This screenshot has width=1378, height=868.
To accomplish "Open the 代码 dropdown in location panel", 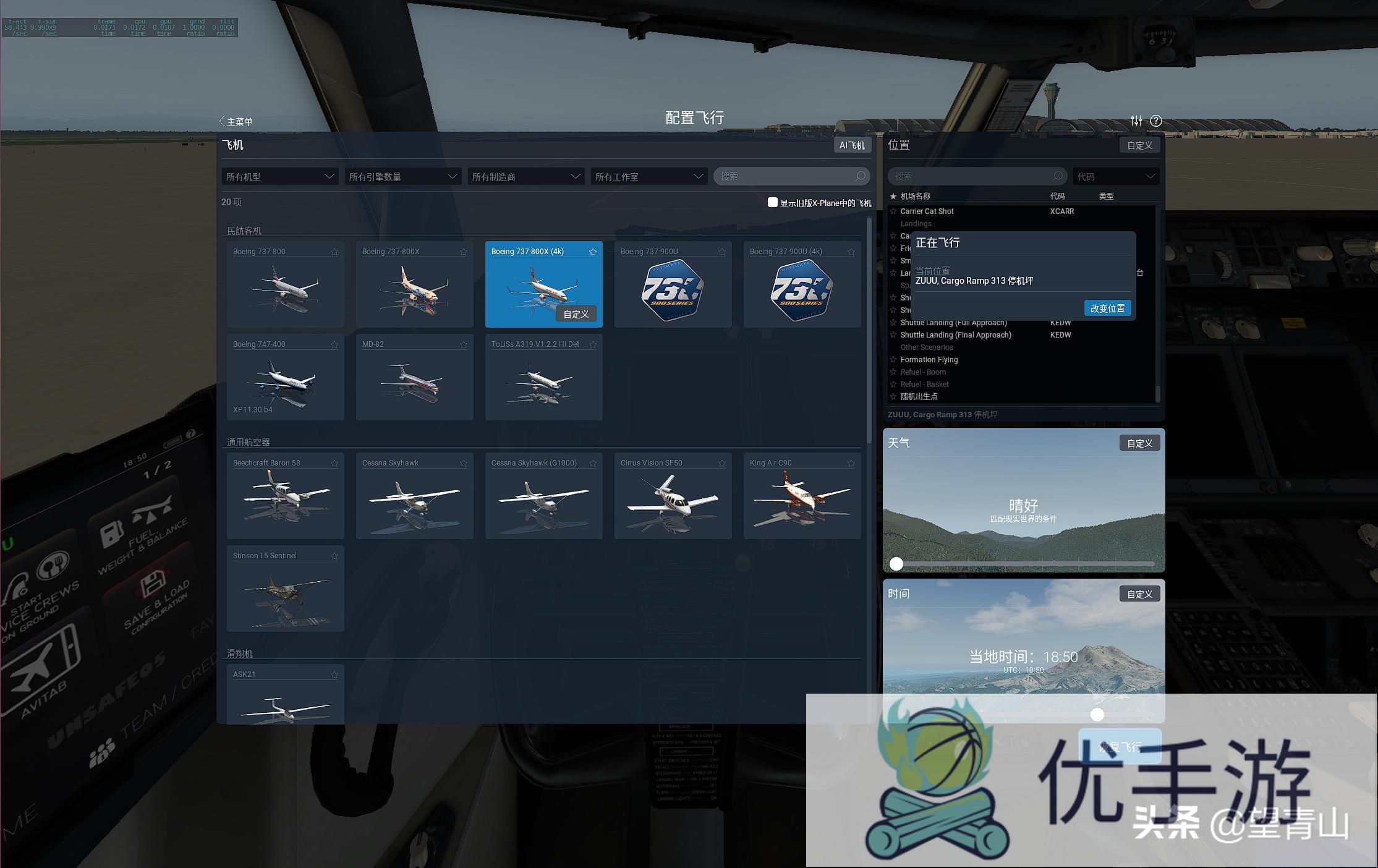I will (x=1116, y=176).
